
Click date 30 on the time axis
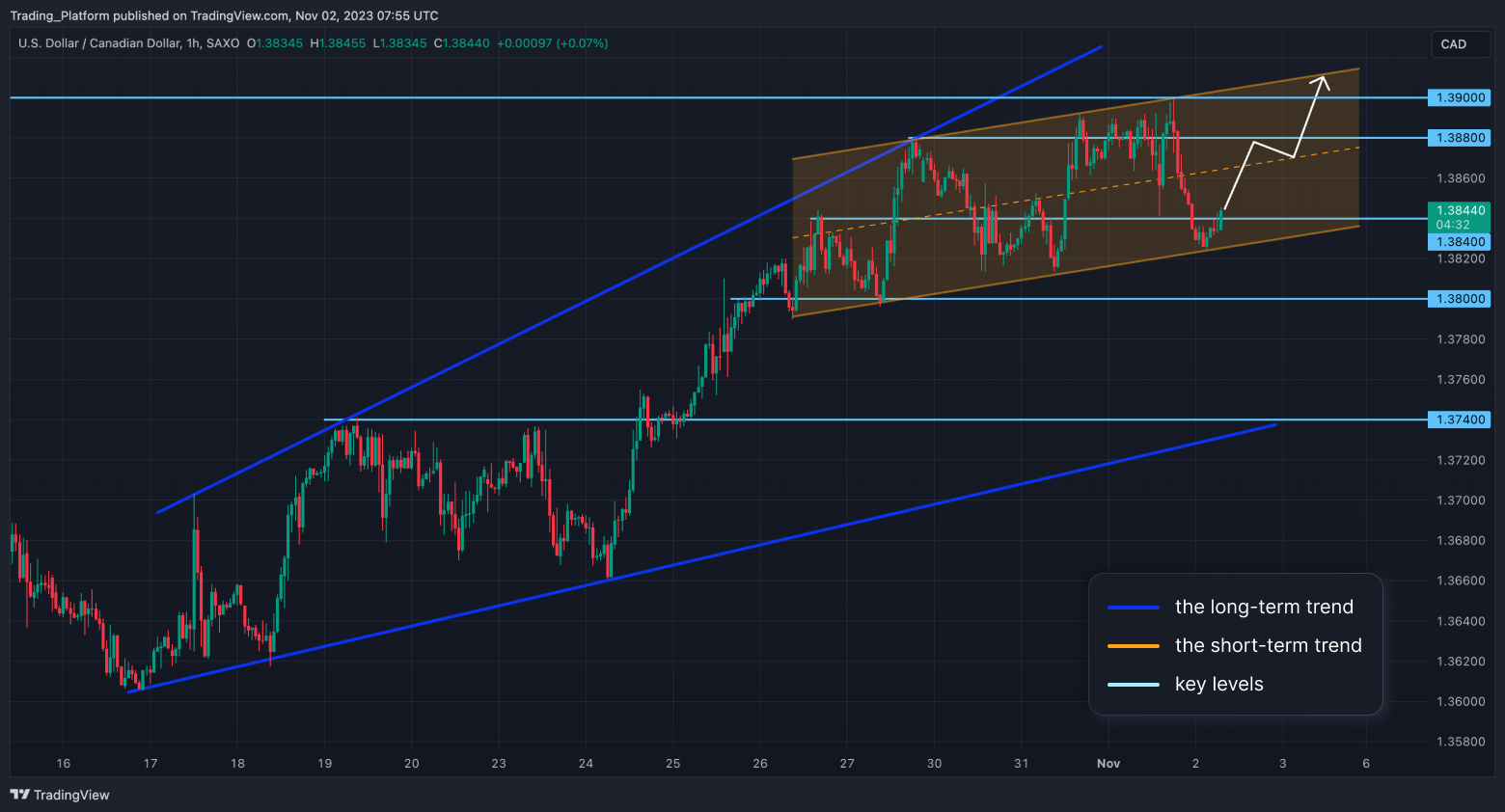click(x=934, y=763)
